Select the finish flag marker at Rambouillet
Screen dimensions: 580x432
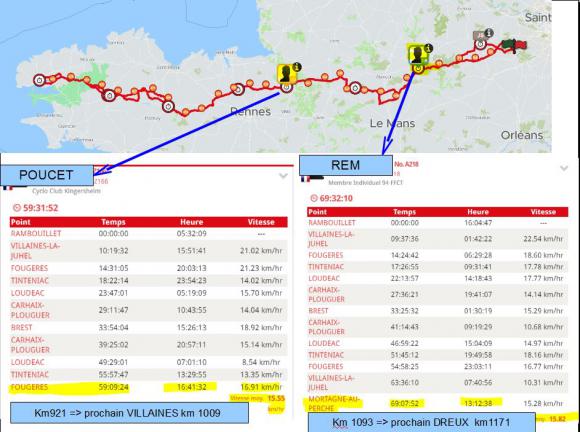515,45
